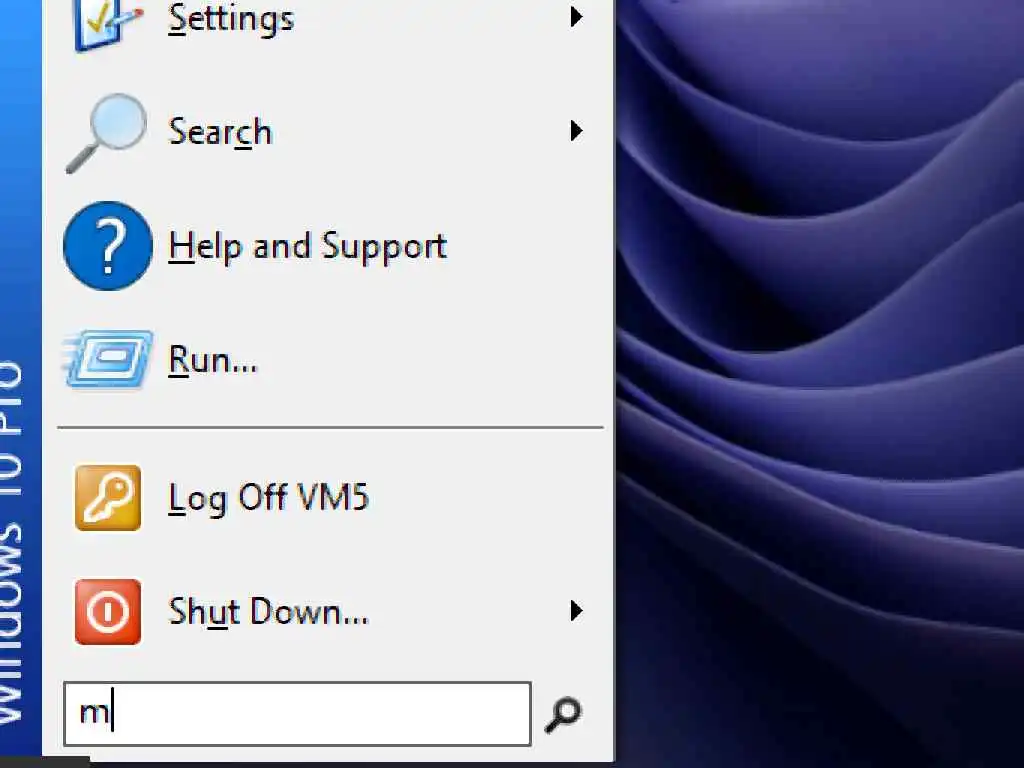The width and height of the screenshot is (1024, 768).
Task: Focus the search field containing "m"
Action: [297, 714]
